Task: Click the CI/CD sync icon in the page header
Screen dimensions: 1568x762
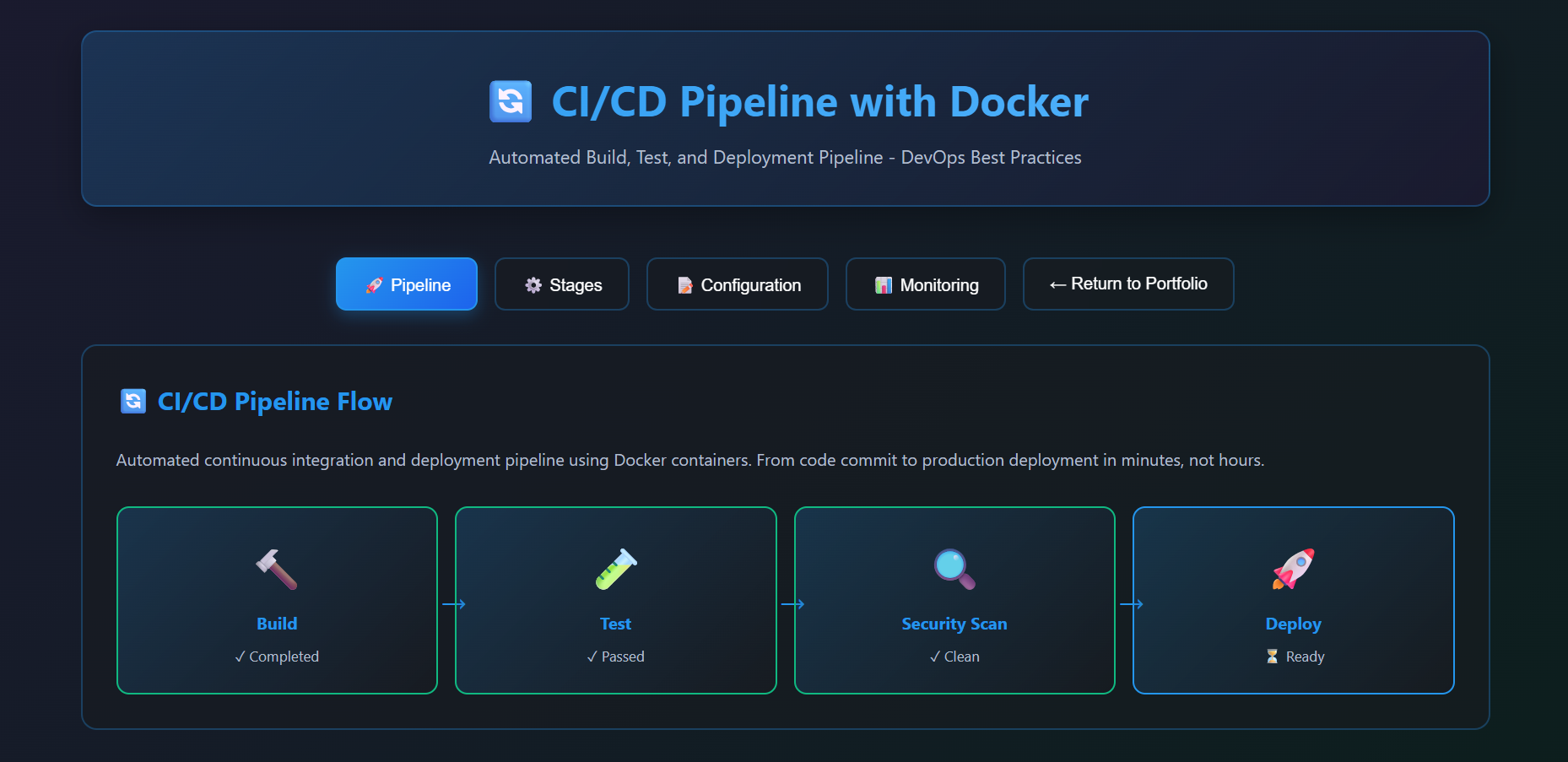Action: click(510, 100)
